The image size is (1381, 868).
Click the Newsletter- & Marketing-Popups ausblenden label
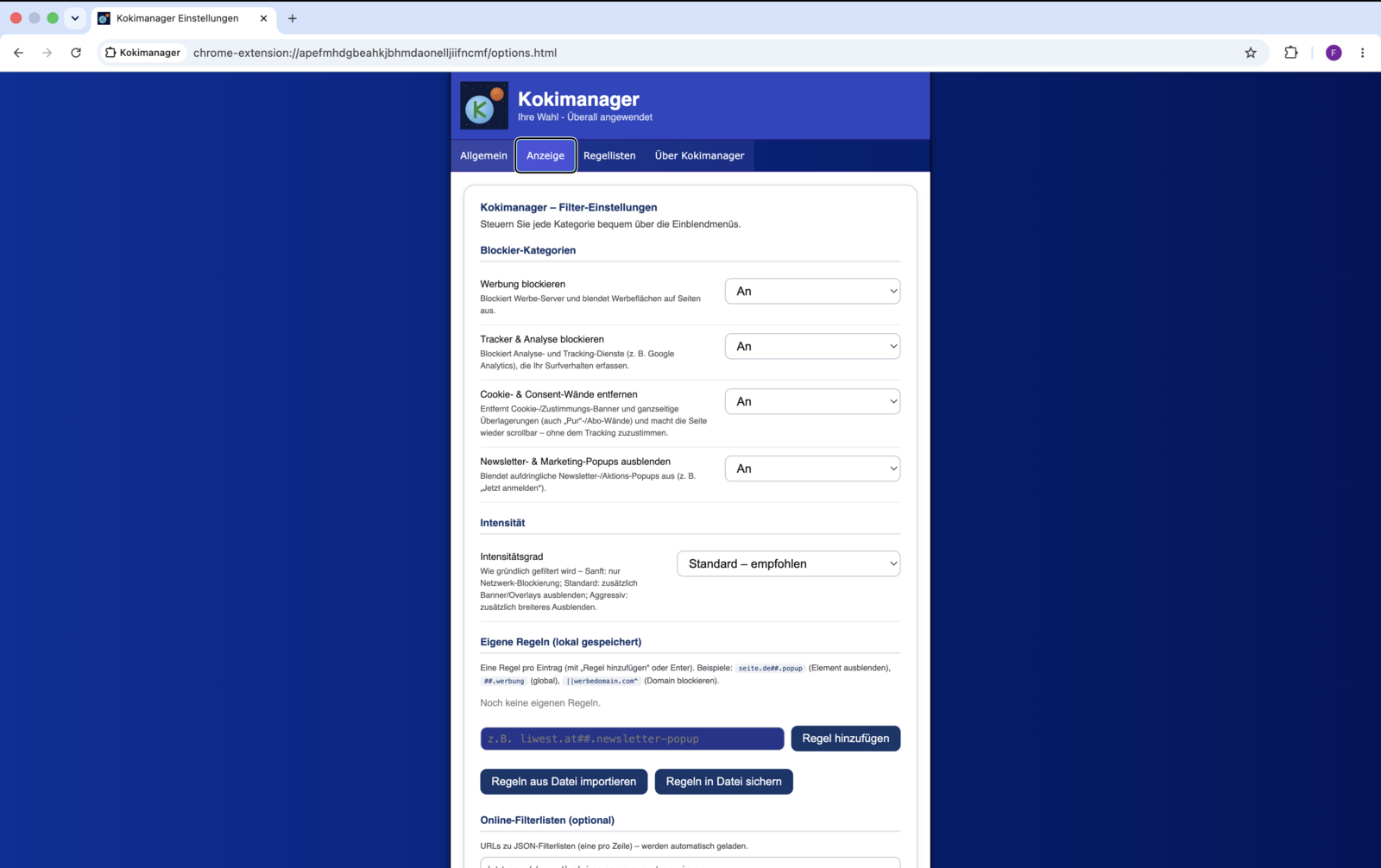pyautogui.click(x=576, y=462)
